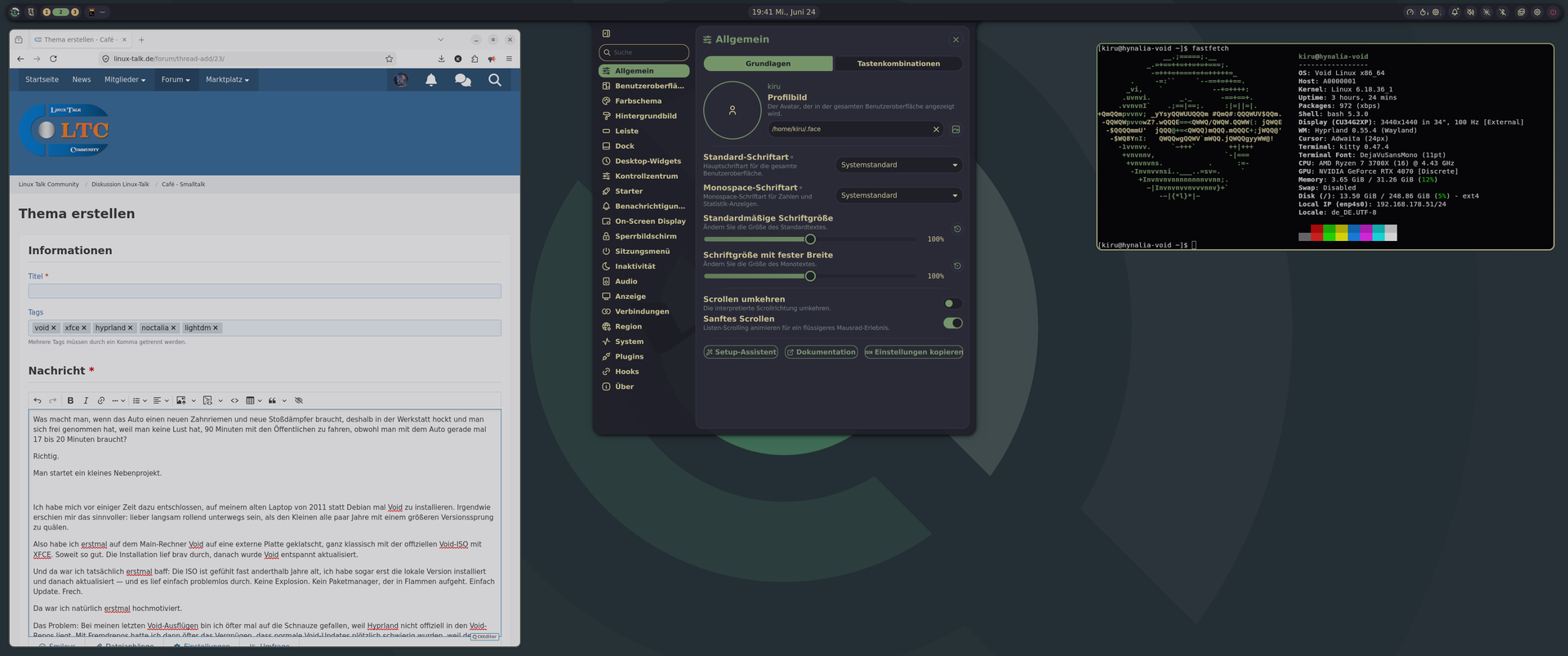Click the red power icon in top bar
The width and height of the screenshot is (1568, 656).
(x=1552, y=12)
